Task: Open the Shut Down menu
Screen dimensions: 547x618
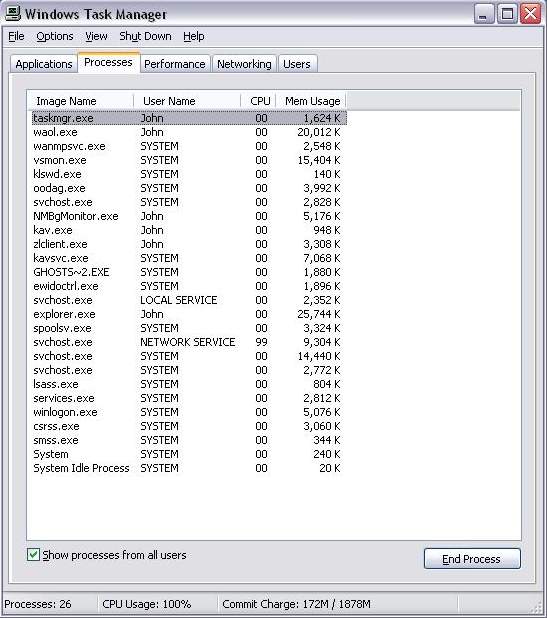Action: click(x=145, y=36)
